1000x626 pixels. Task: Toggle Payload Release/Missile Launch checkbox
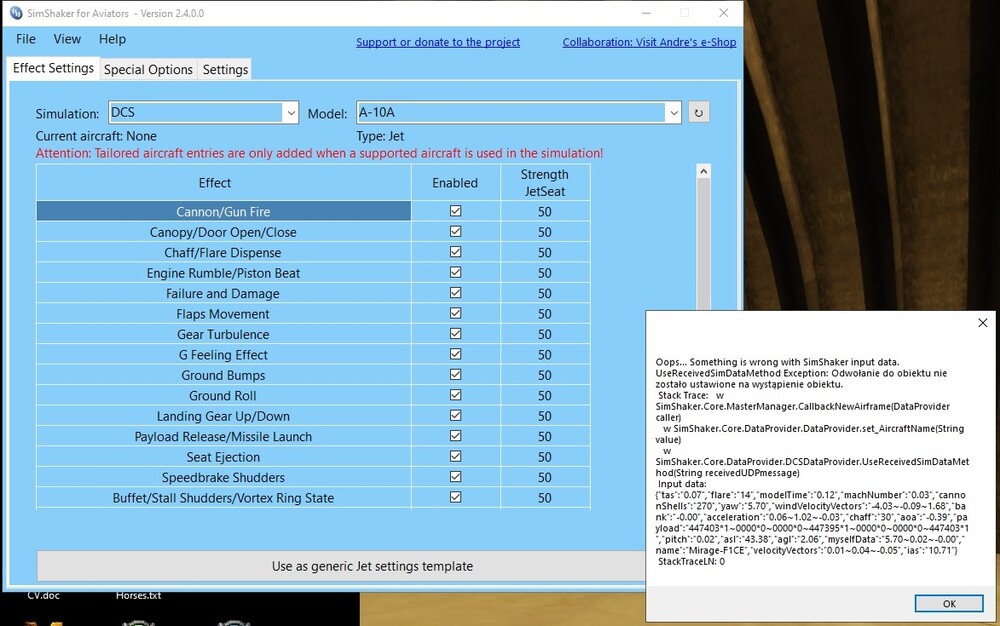(455, 435)
